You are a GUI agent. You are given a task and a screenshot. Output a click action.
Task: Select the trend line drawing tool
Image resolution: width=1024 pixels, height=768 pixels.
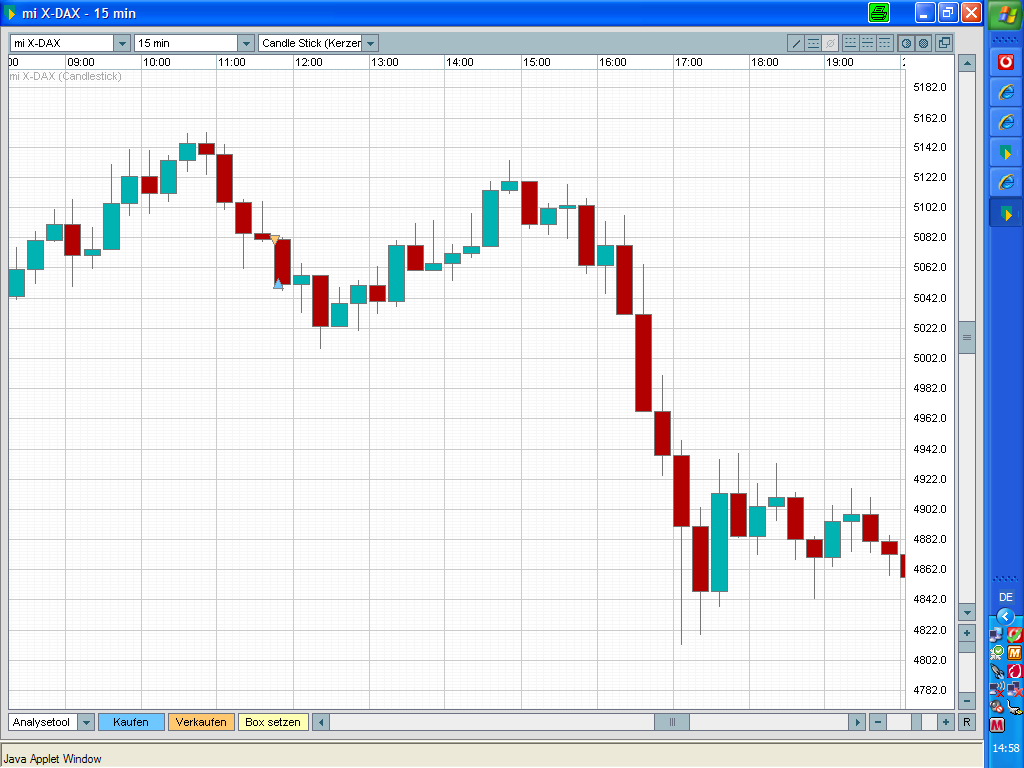pos(796,44)
